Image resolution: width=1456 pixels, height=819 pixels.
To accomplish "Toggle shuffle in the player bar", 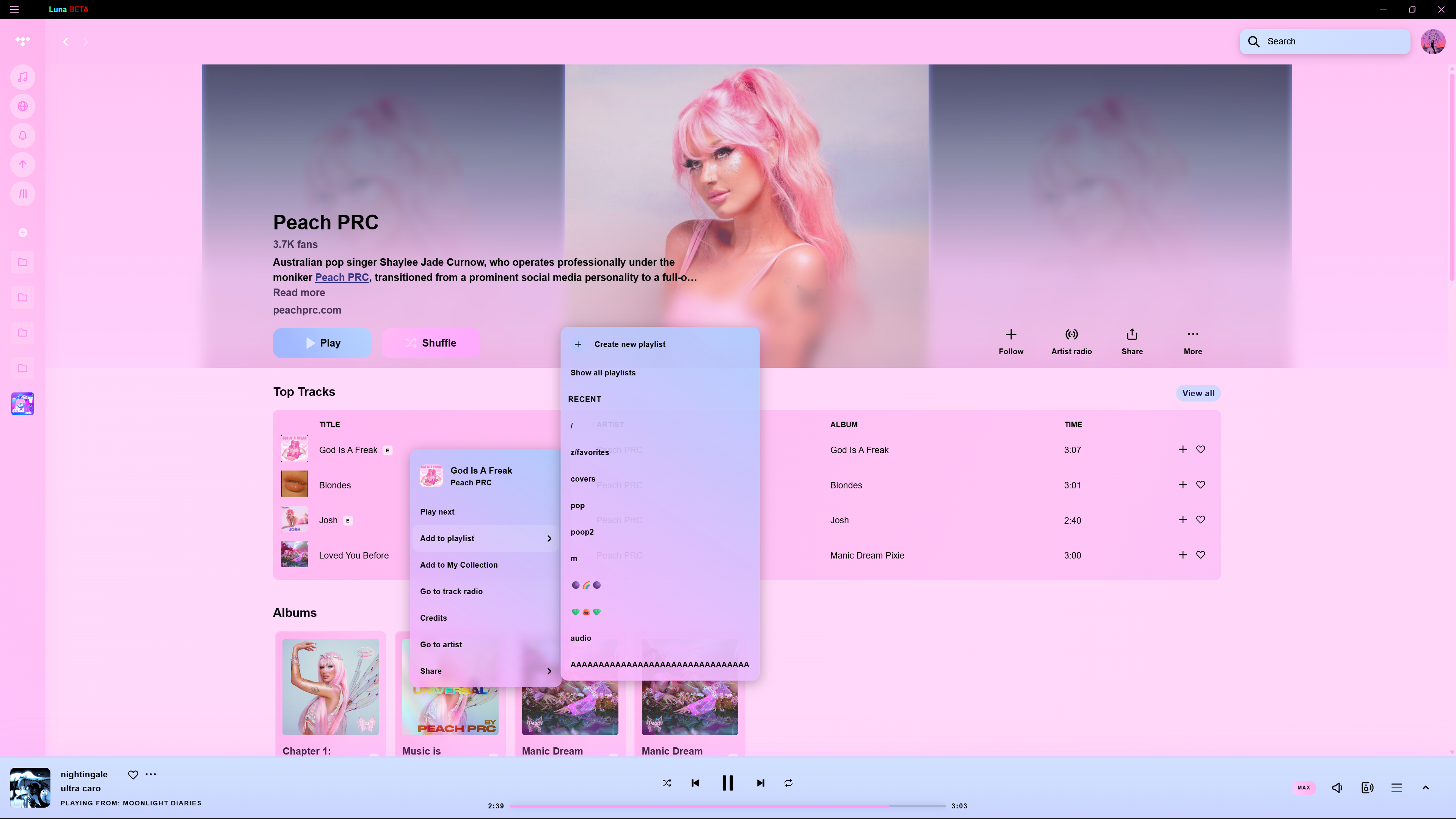I will 667,783.
